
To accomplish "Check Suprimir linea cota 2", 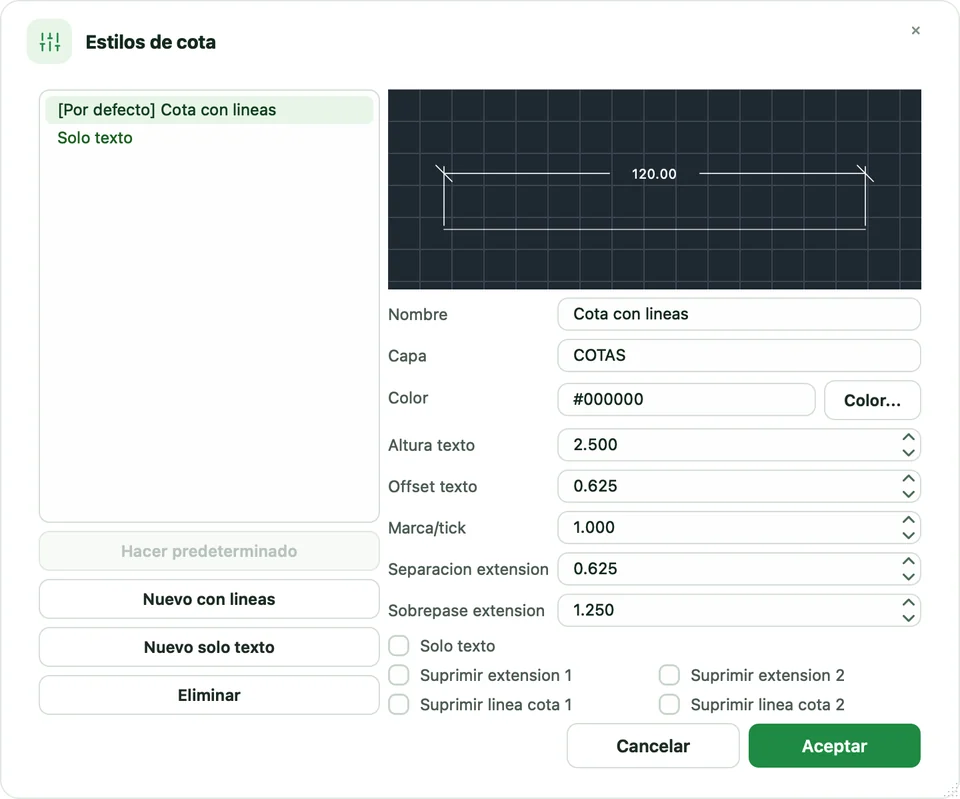I will coord(669,704).
